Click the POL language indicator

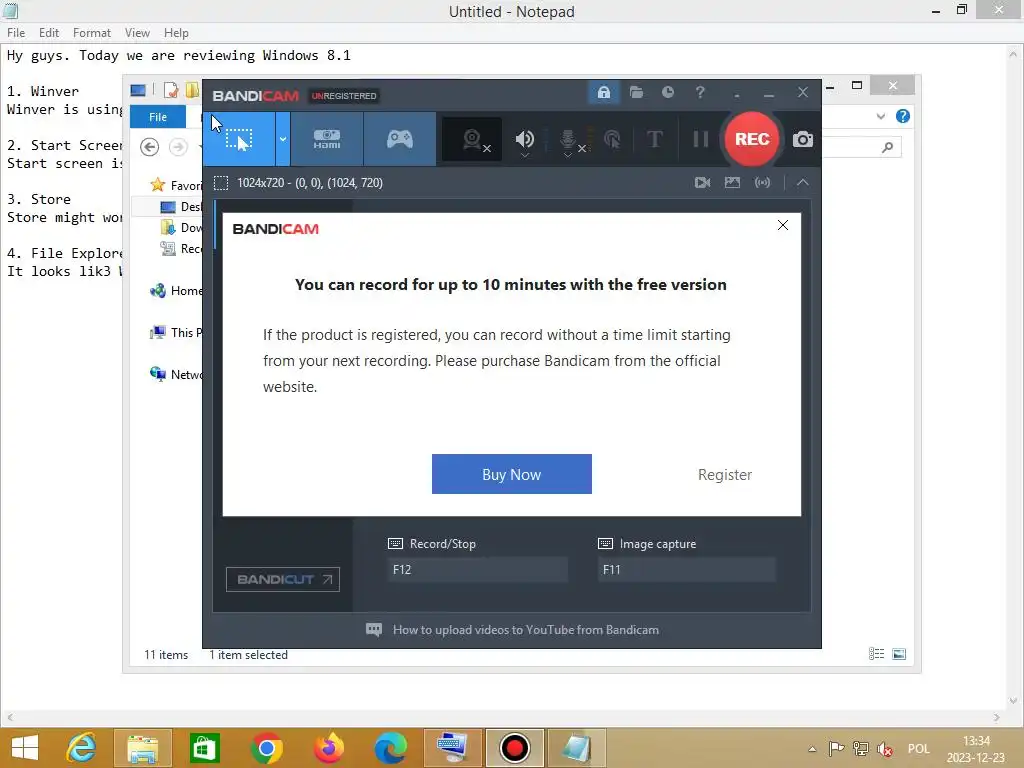point(918,749)
